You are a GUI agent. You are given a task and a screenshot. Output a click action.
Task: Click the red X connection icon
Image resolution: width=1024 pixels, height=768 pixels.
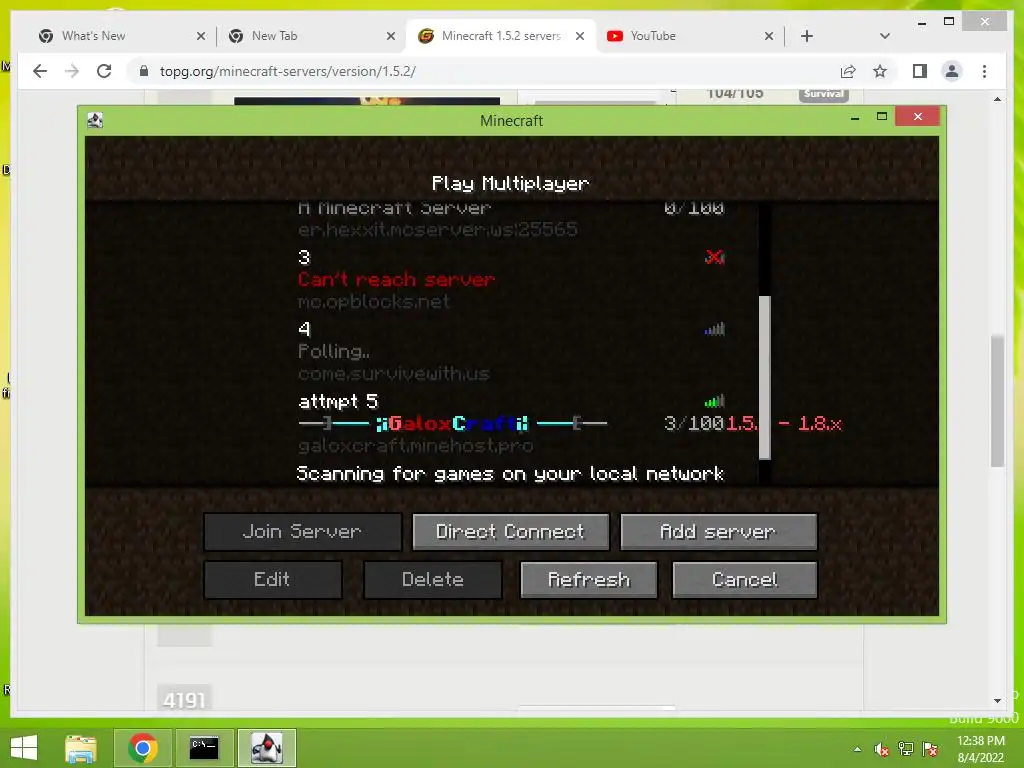pos(715,257)
